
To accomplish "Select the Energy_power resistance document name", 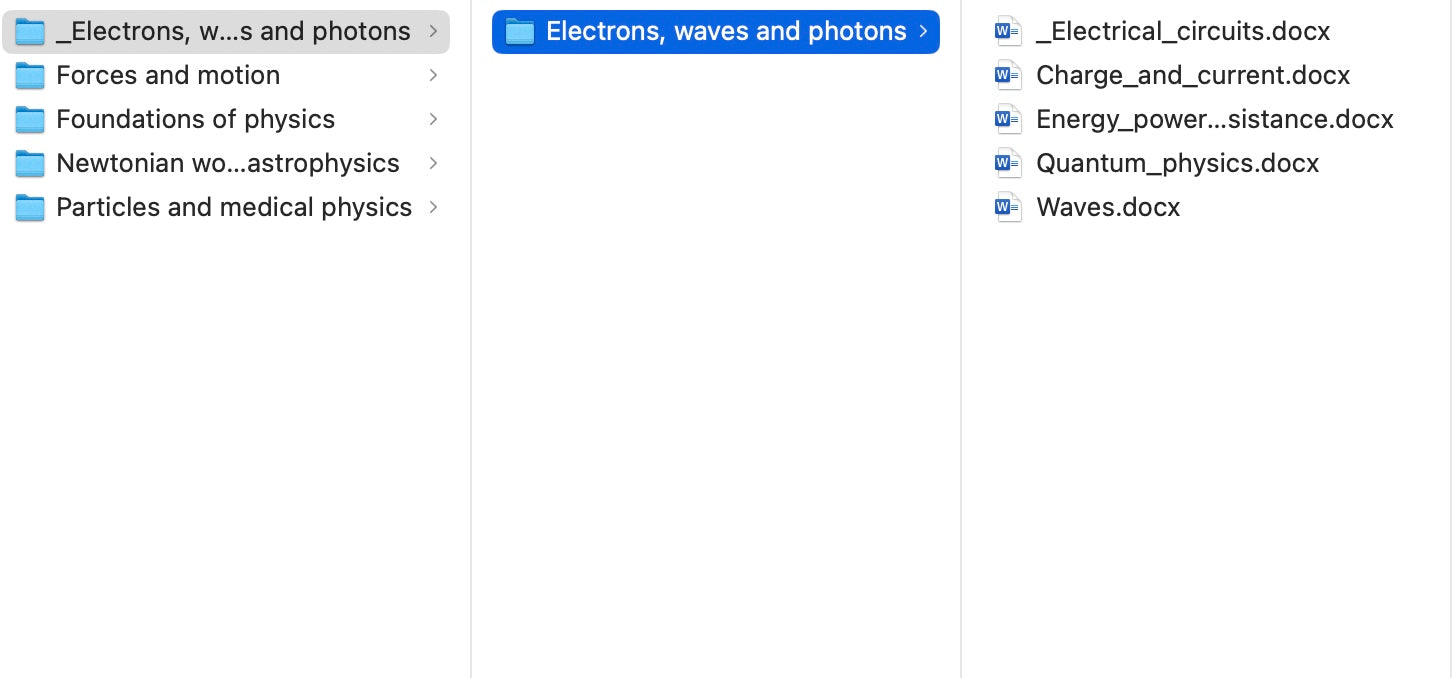I will (1214, 120).
